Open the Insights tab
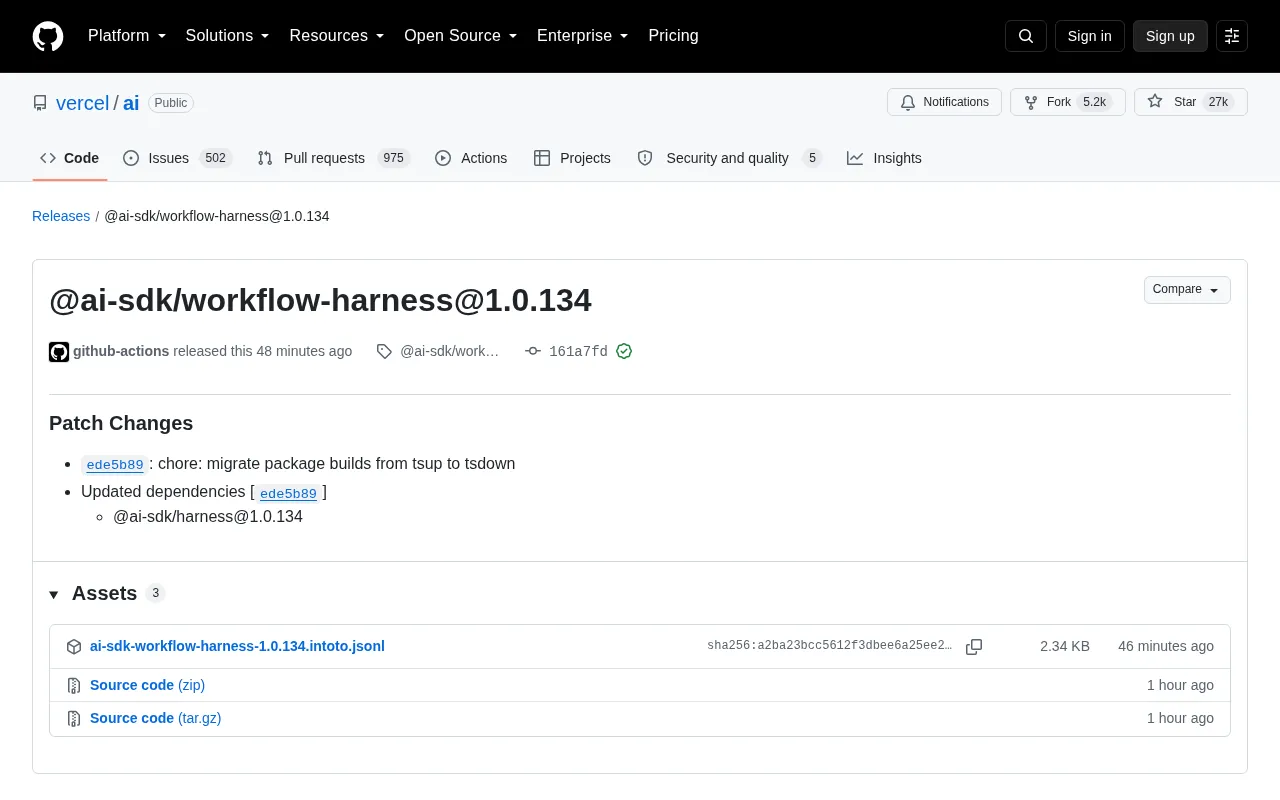Image resolution: width=1280 pixels, height=800 pixels. [x=884, y=158]
